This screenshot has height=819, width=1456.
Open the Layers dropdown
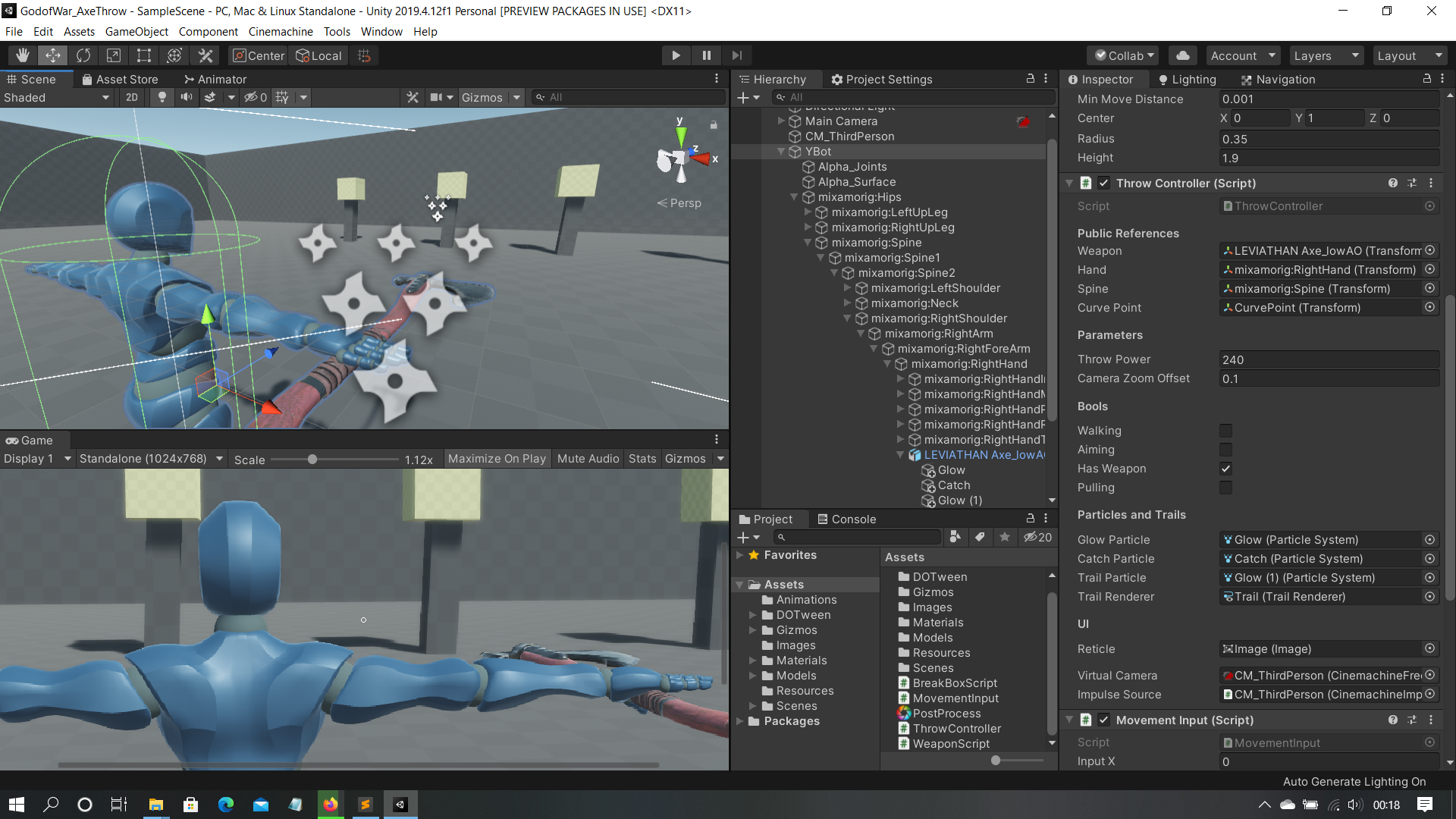tap(1324, 55)
